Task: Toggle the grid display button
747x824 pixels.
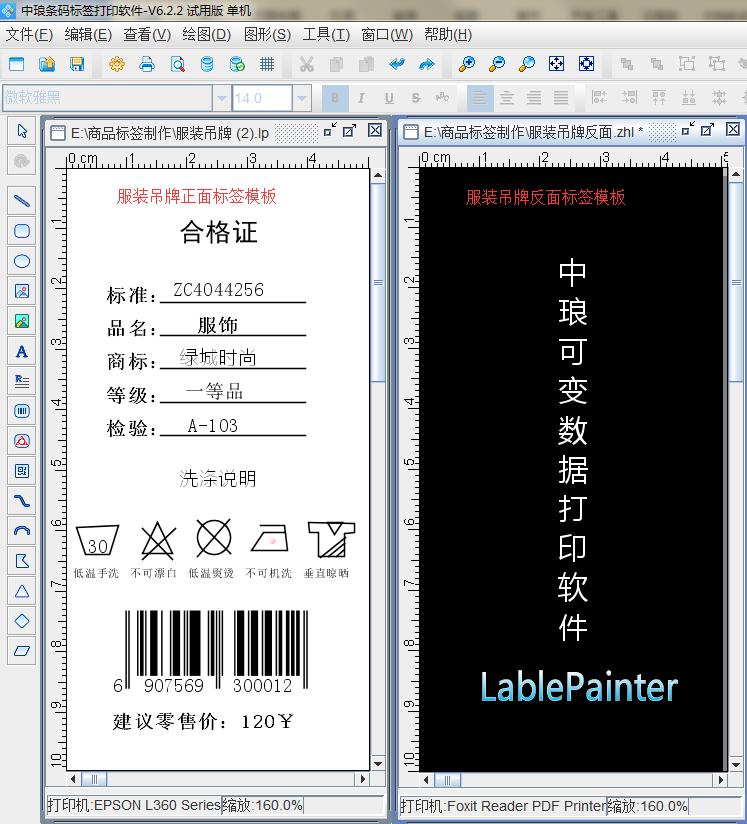Action: pos(267,64)
